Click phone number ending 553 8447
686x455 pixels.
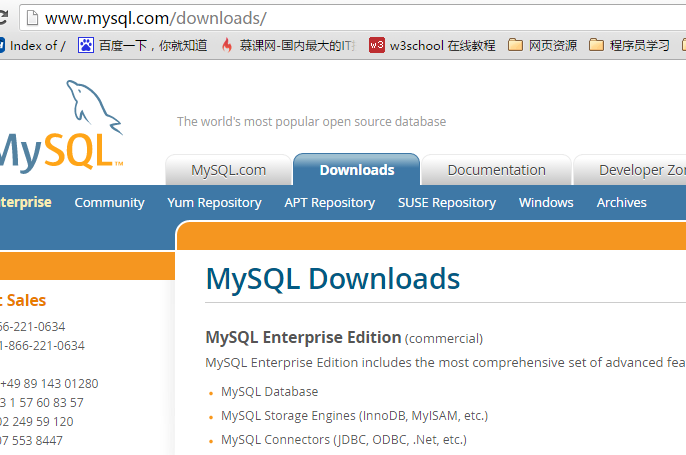(32, 441)
